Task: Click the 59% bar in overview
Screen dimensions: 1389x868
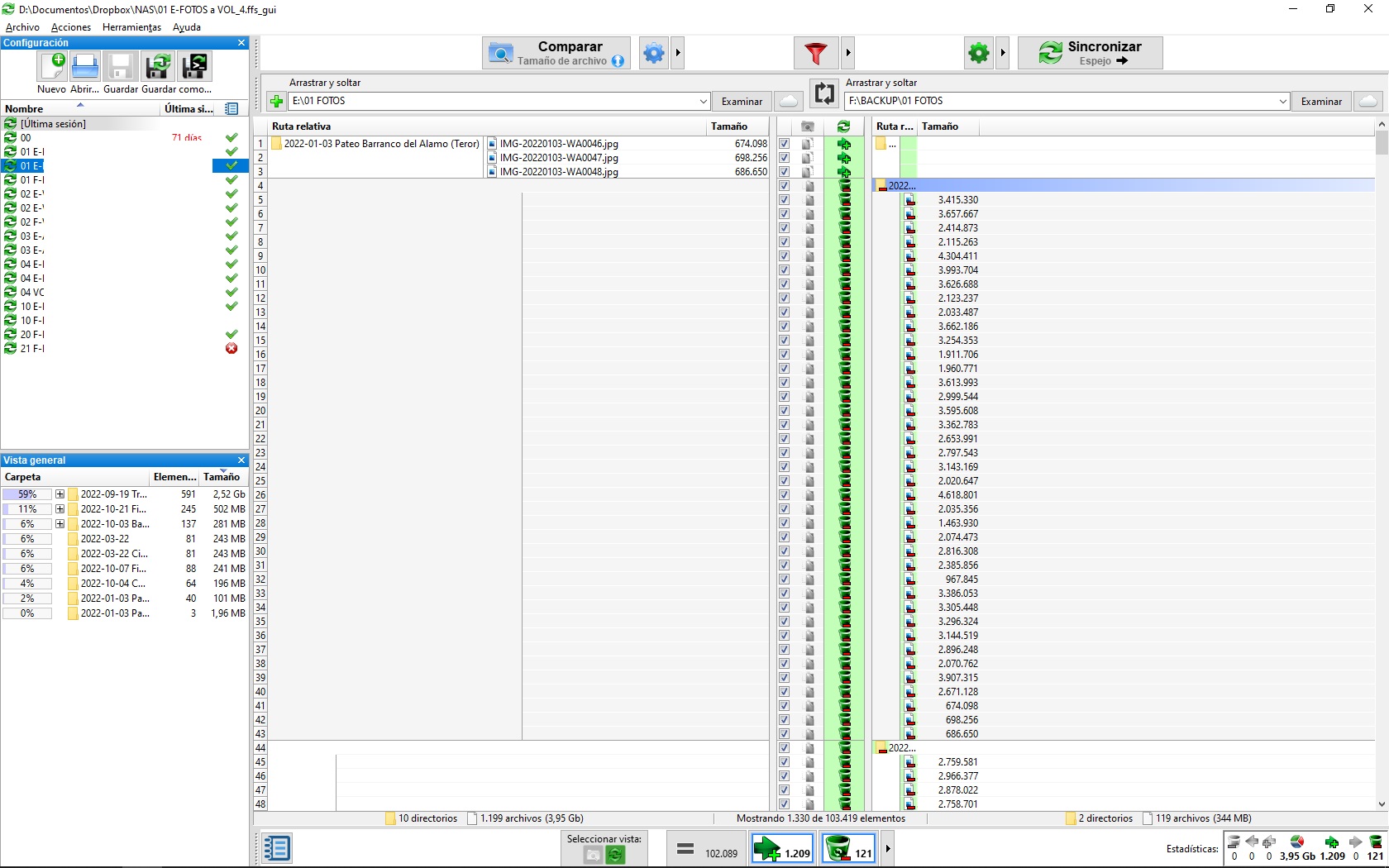Action: pos(27,494)
